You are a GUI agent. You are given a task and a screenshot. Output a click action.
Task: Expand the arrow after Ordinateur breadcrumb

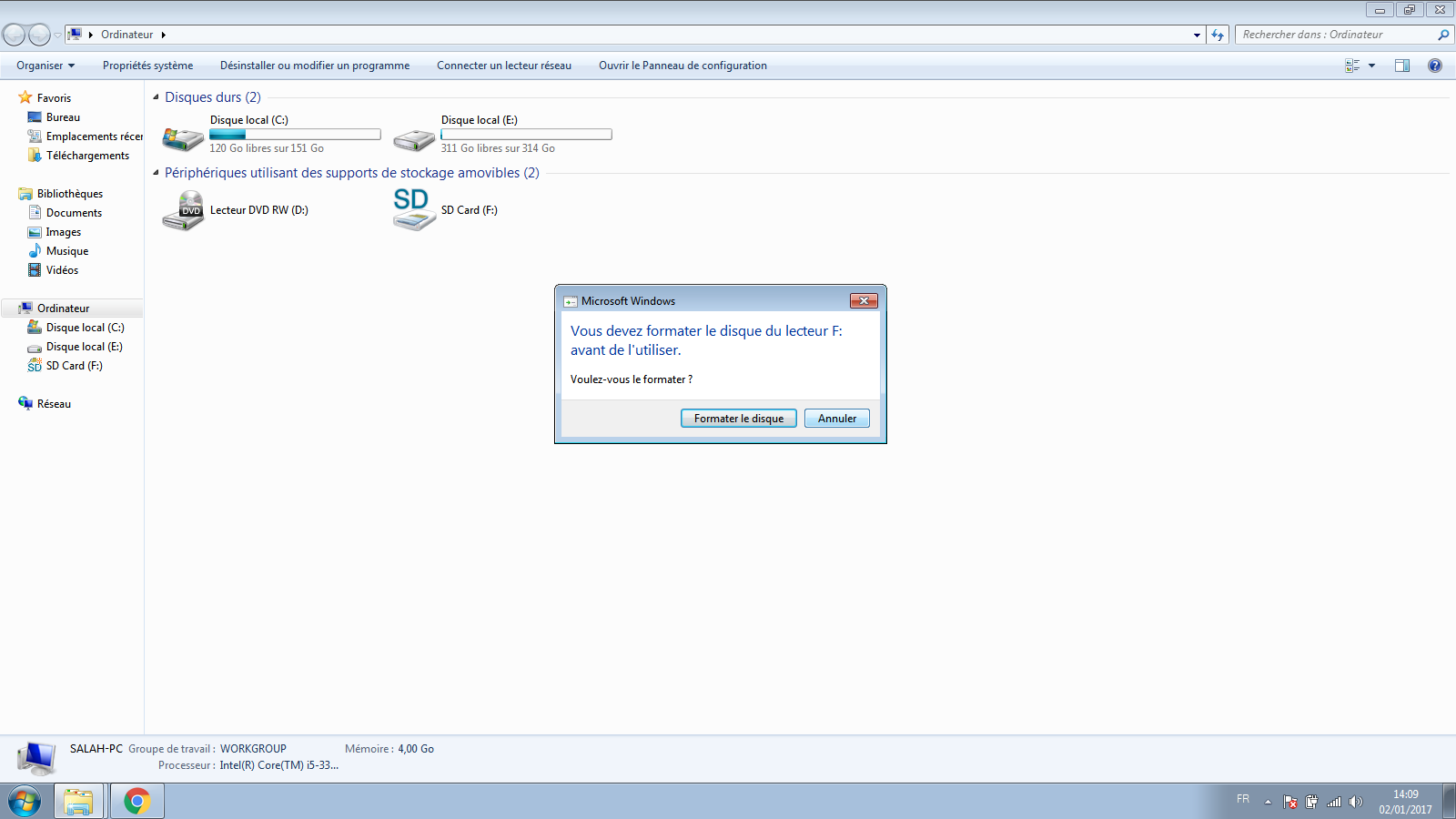tap(163, 35)
